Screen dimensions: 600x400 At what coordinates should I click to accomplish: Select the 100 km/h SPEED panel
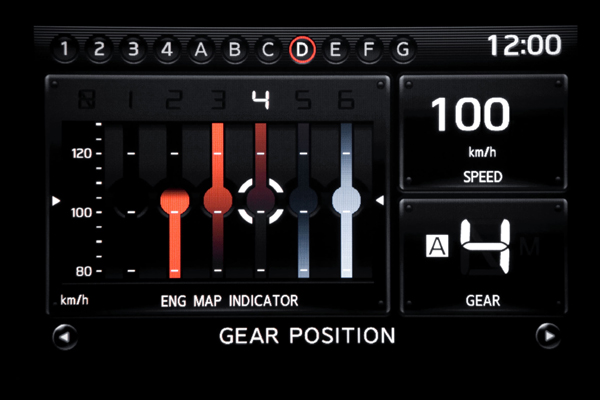[483, 132]
